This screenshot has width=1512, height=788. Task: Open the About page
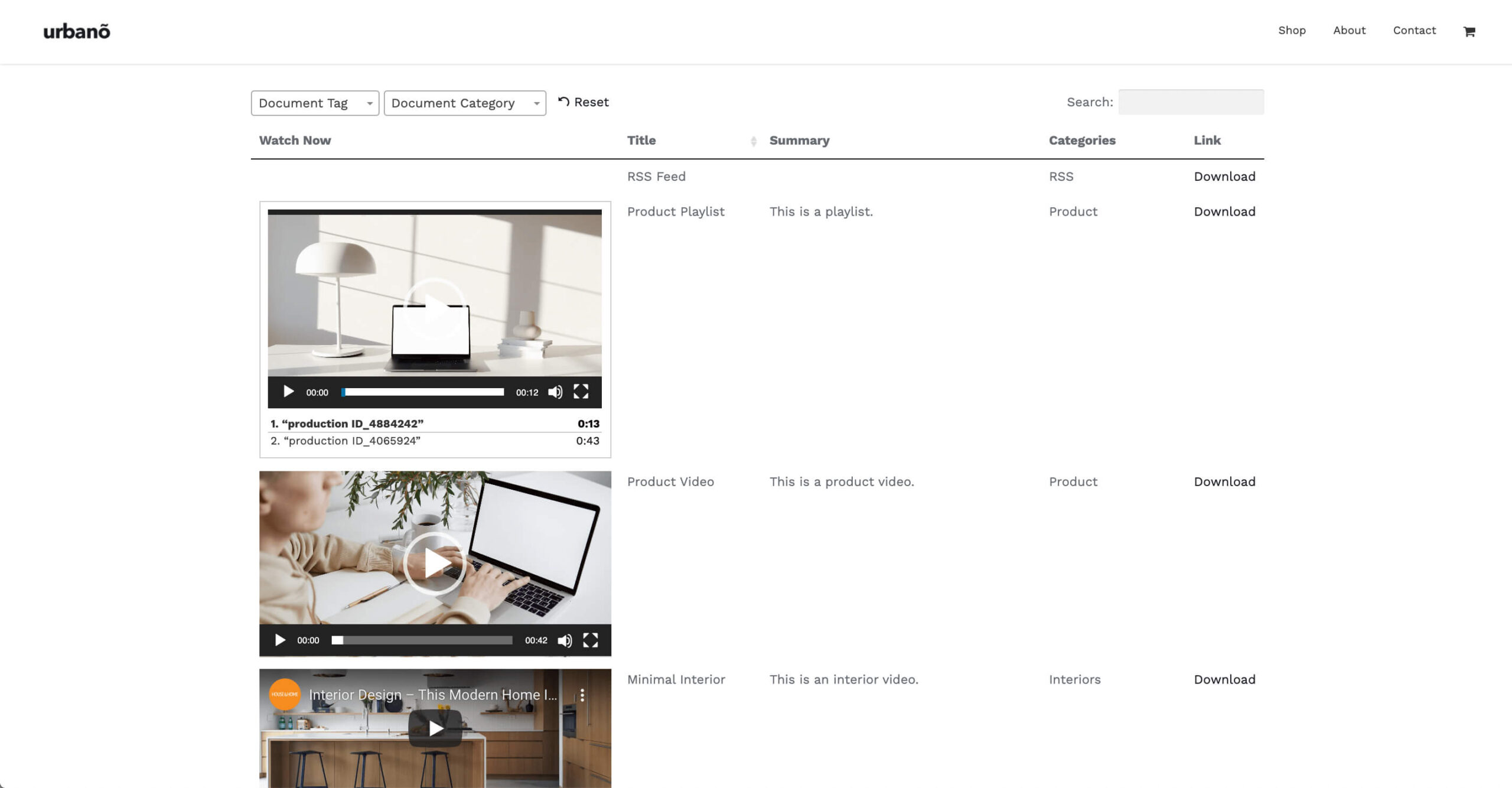tap(1349, 31)
